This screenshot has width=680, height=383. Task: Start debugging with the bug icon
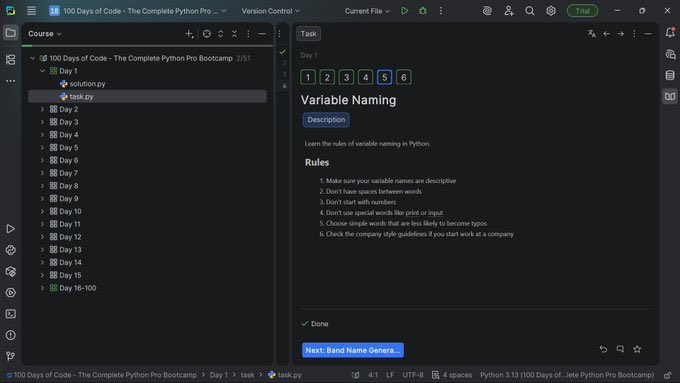pyautogui.click(x=422, y=11)
